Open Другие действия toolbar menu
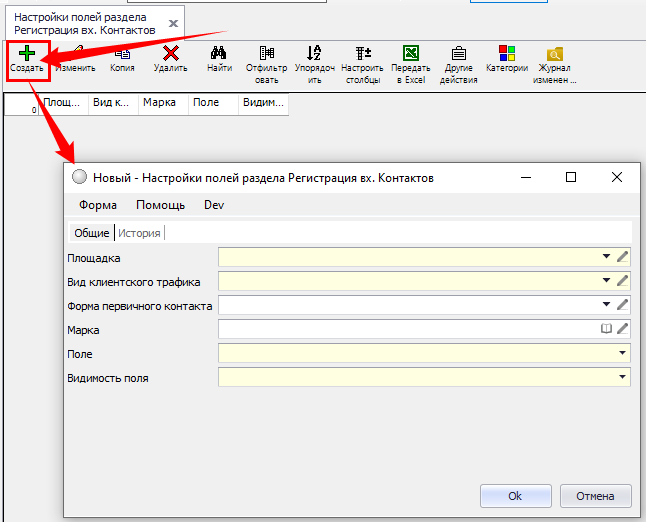 click(x=458, y=54)
